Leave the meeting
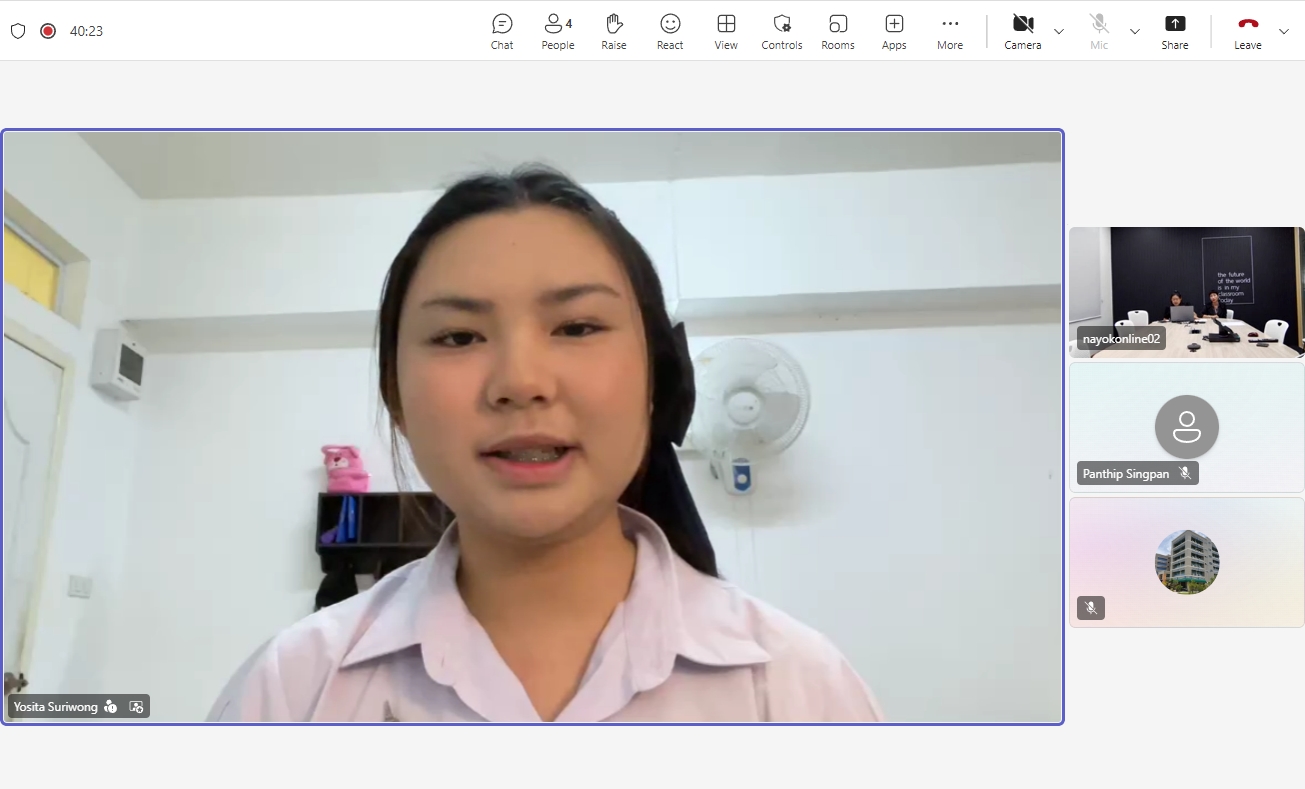 tap(1247, 31)
